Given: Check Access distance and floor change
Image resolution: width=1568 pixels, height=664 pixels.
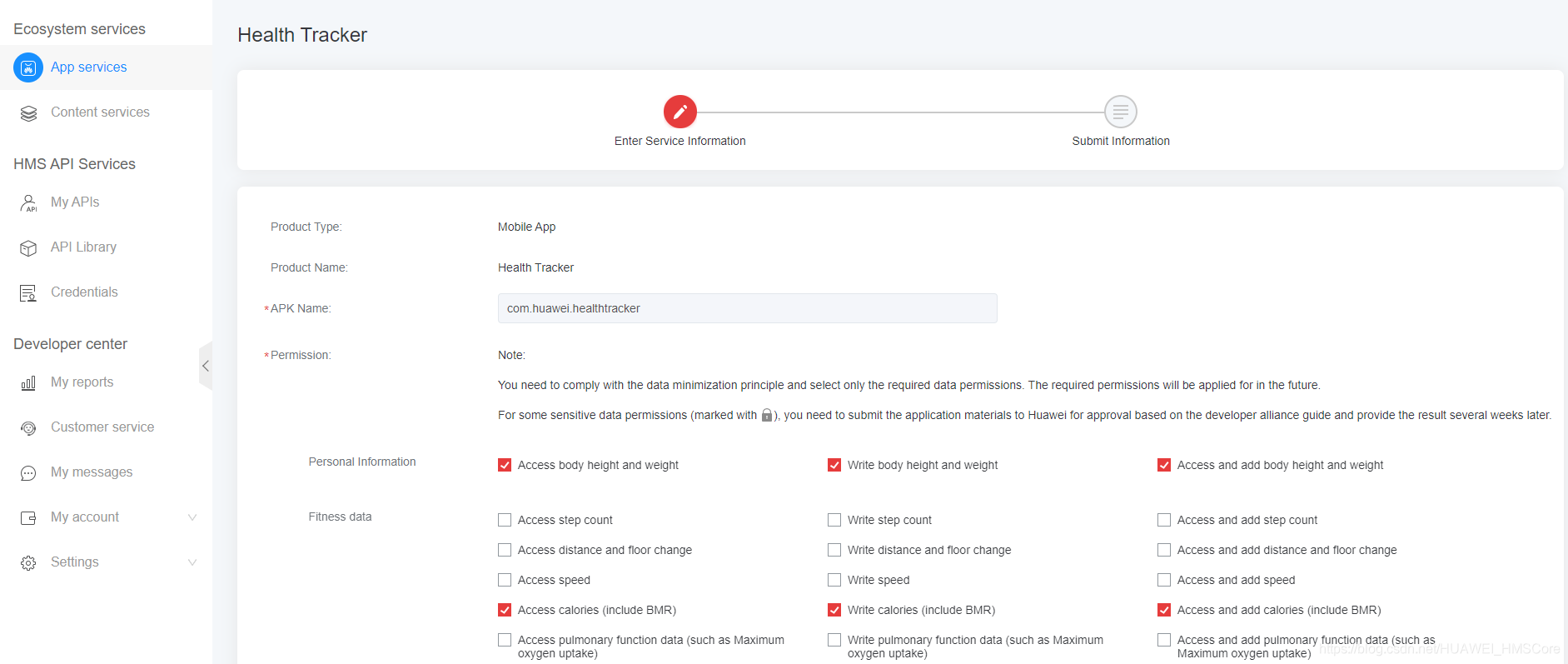Looking at the screenshot, I should [505, 550].
